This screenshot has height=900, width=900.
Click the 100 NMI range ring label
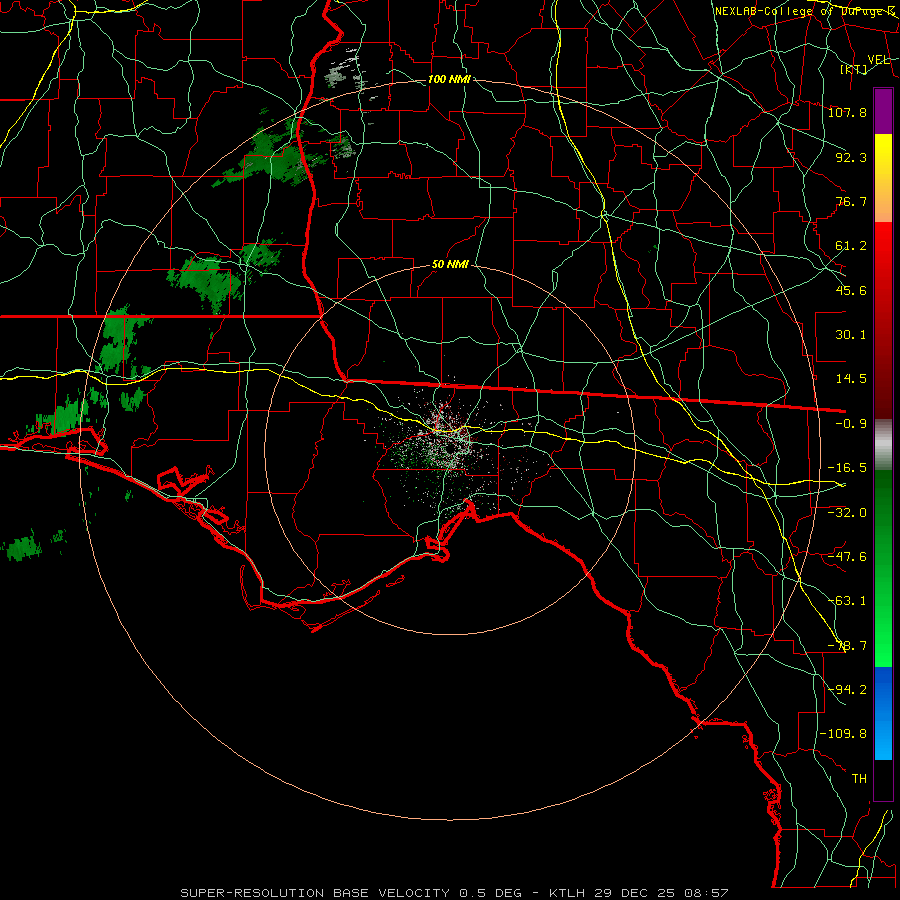449,79
